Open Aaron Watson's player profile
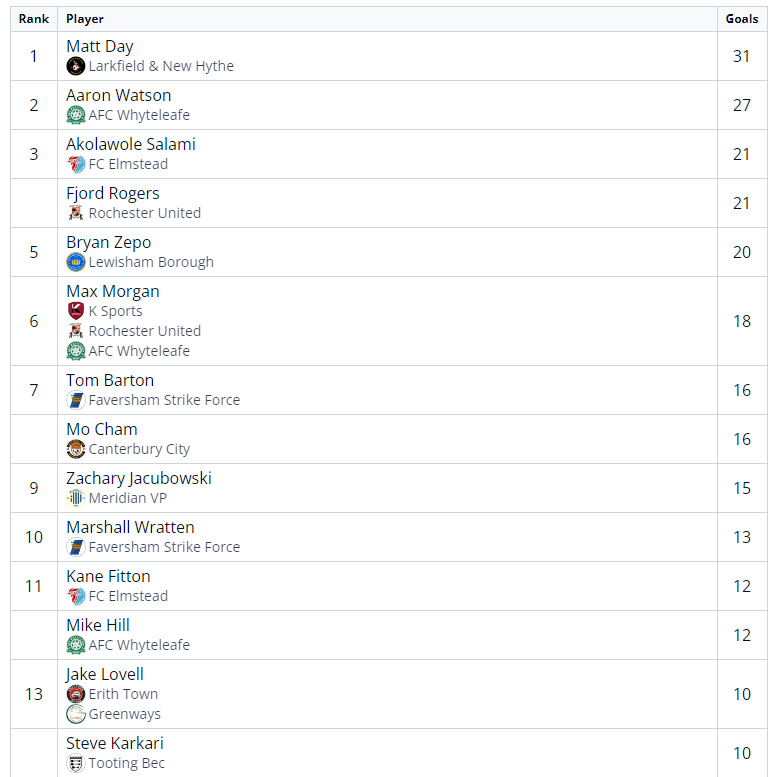 pos(118,95)
